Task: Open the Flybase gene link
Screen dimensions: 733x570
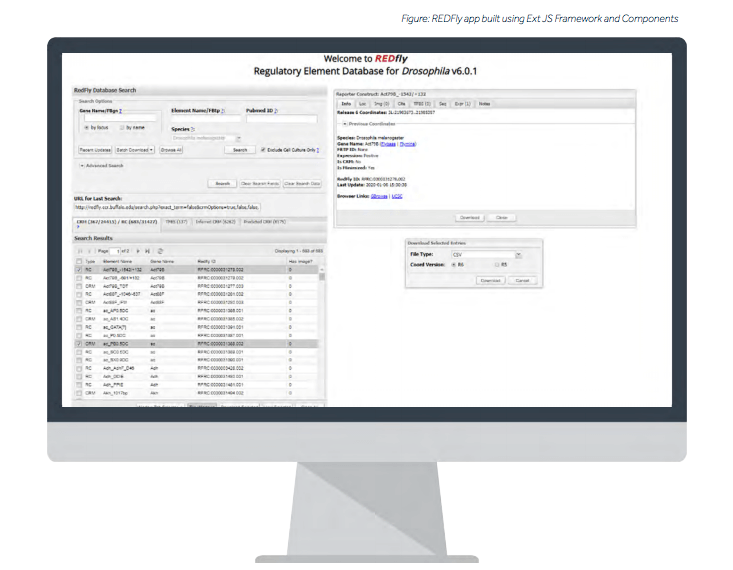Action: click(388, 144)
